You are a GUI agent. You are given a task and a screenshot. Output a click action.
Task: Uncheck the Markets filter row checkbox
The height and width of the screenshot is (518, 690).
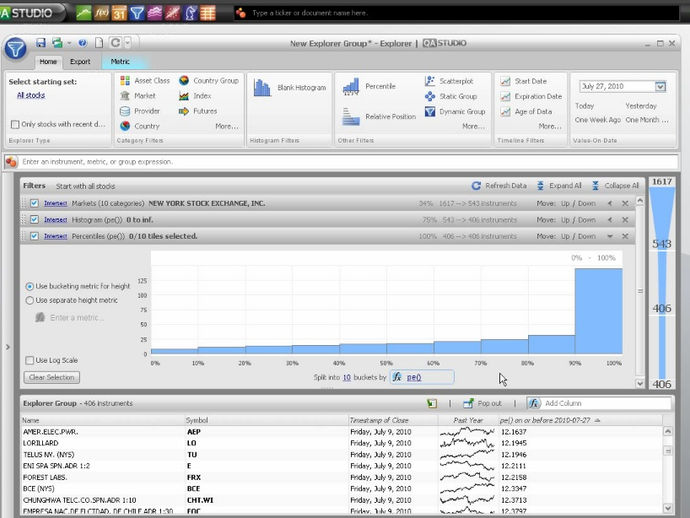(x=34, y=203)
